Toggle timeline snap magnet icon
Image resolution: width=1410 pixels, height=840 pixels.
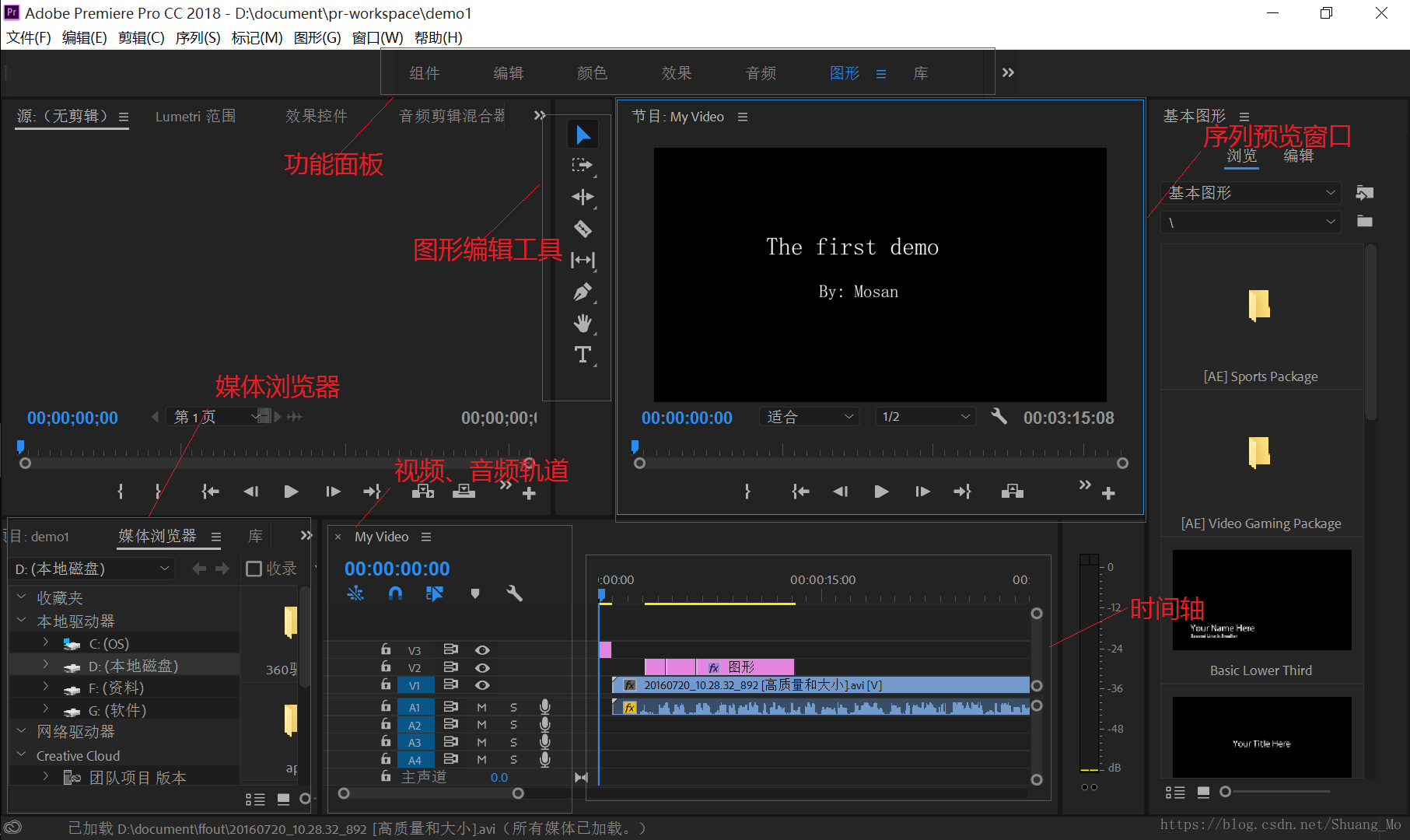tap(395, 593)
